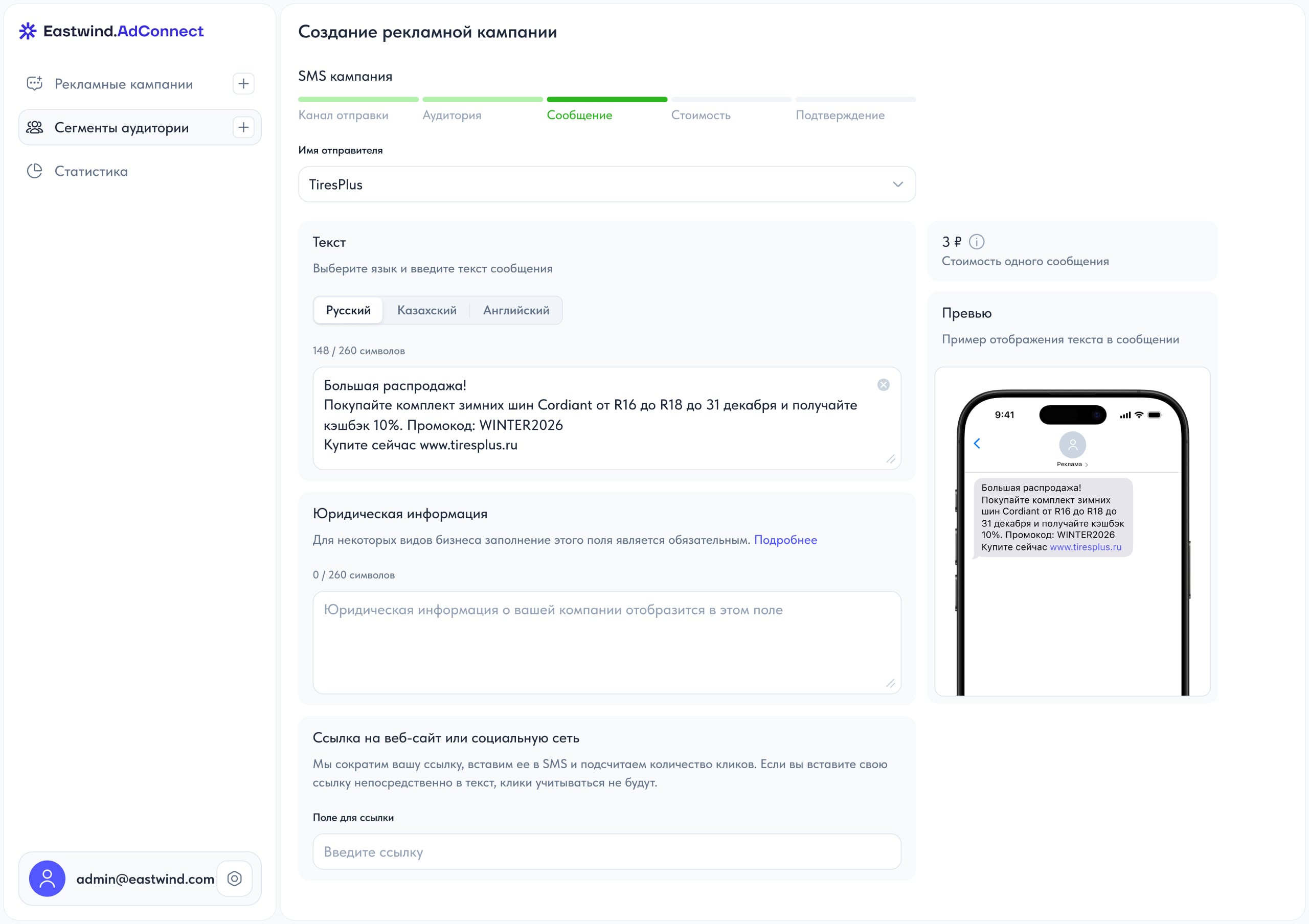This screenshot has width=1309, height=924.
Task: Open Статистика pie chart icon
Action: click(35, 171)
